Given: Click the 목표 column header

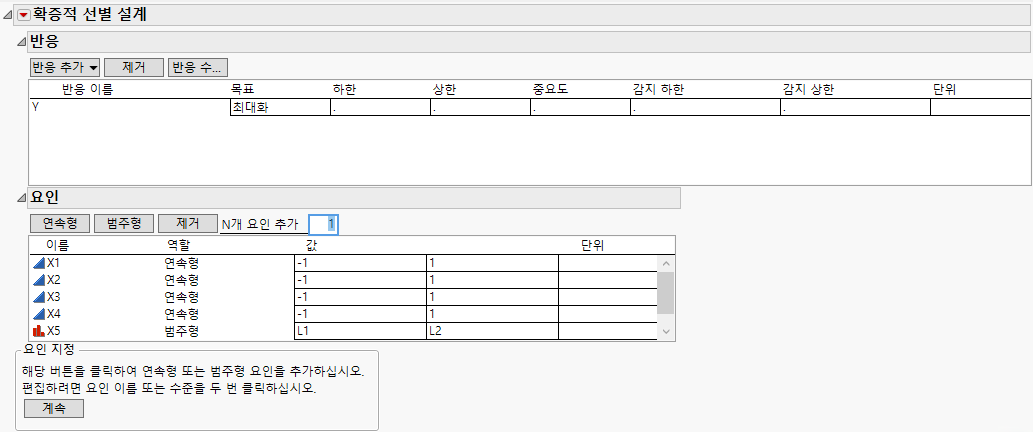Looking at the screenshot, I should 242,90.
